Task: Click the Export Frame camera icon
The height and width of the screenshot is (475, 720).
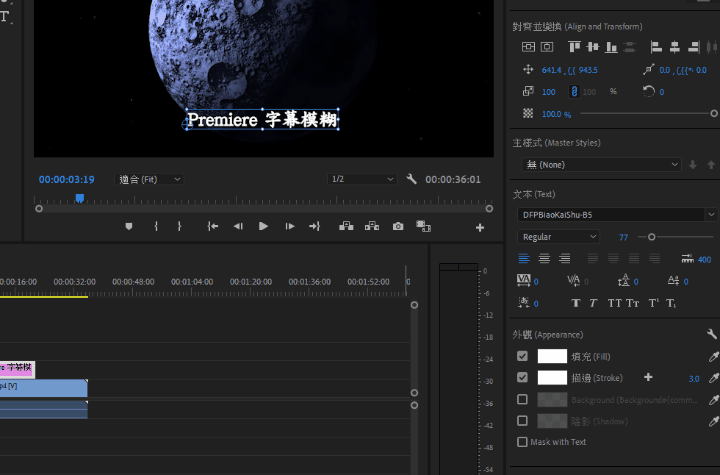Action: tap(398, 227)
